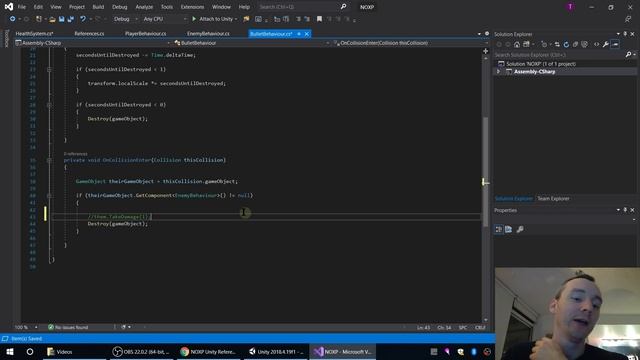Open the File menu
640x360 pixels.
pos(22,7)
